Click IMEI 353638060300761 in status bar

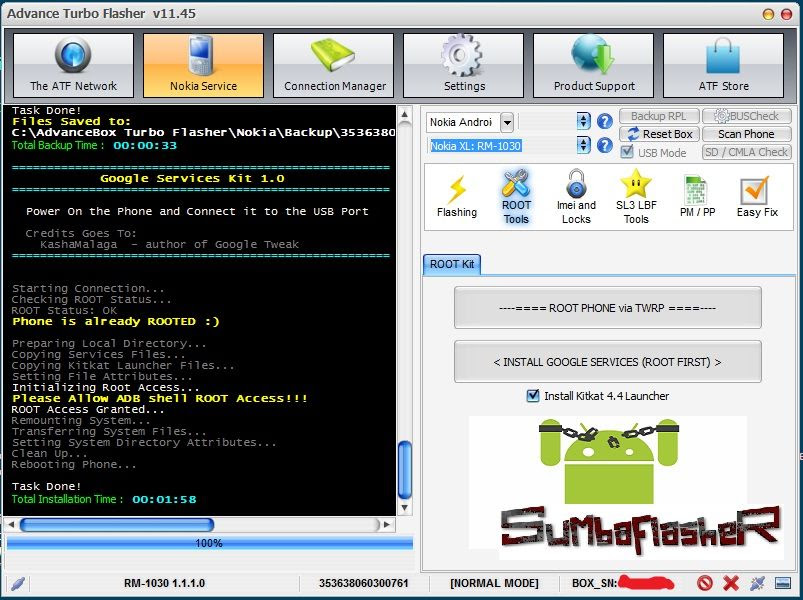coord(363,583)
